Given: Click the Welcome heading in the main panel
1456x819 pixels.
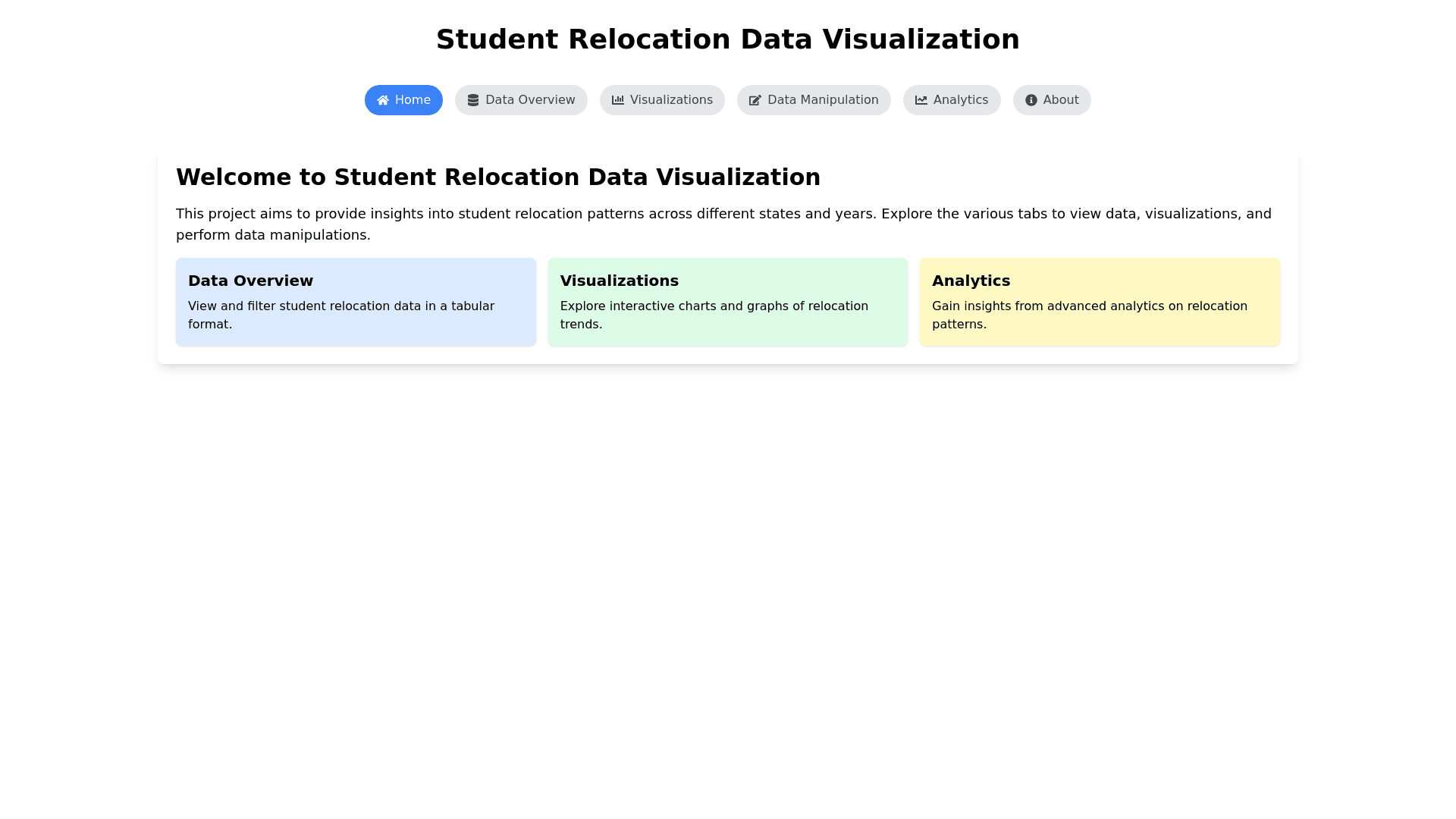Looking at the screenshot, I should pyautogui.click(x=497, y=177).
